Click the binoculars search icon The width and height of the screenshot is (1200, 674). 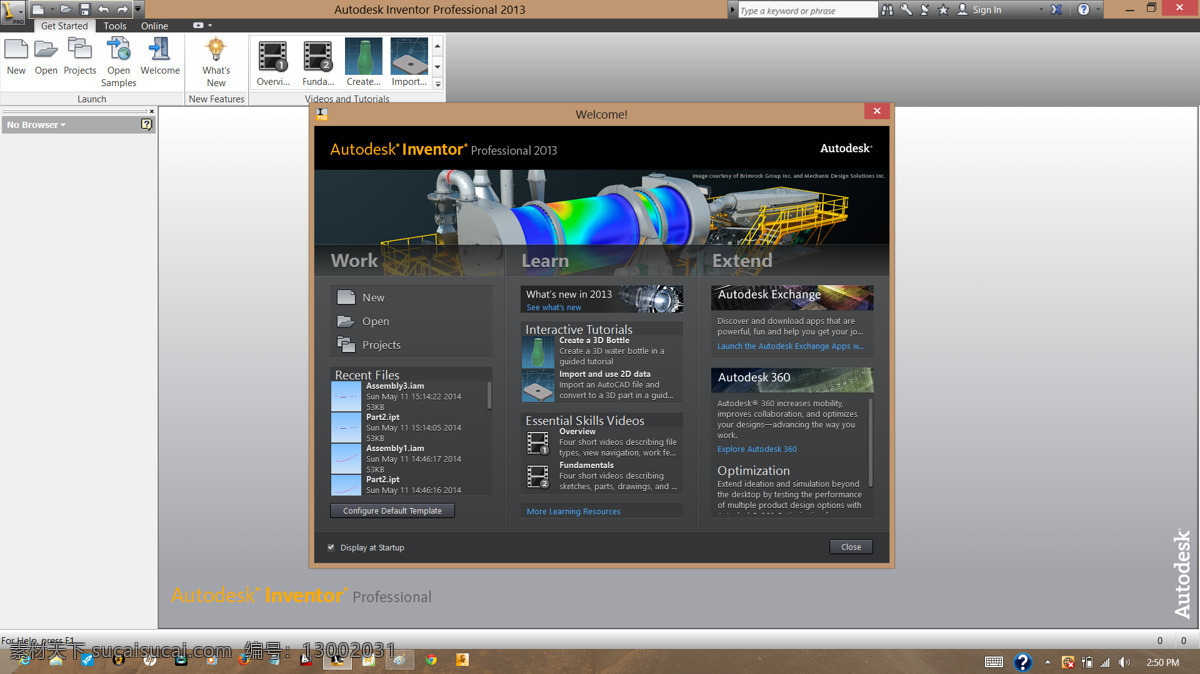pos(887,9)
